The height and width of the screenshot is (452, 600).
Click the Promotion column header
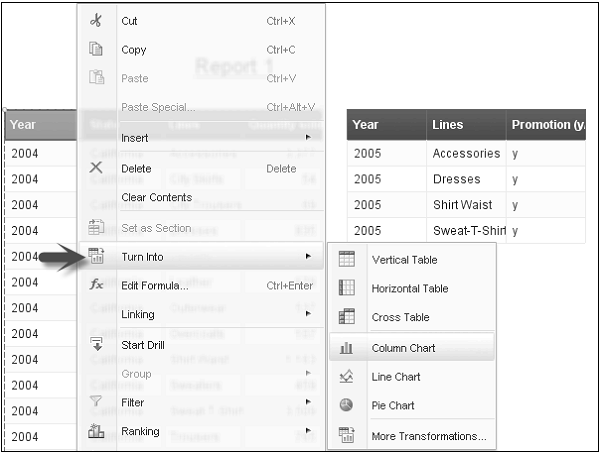(548, 125)
